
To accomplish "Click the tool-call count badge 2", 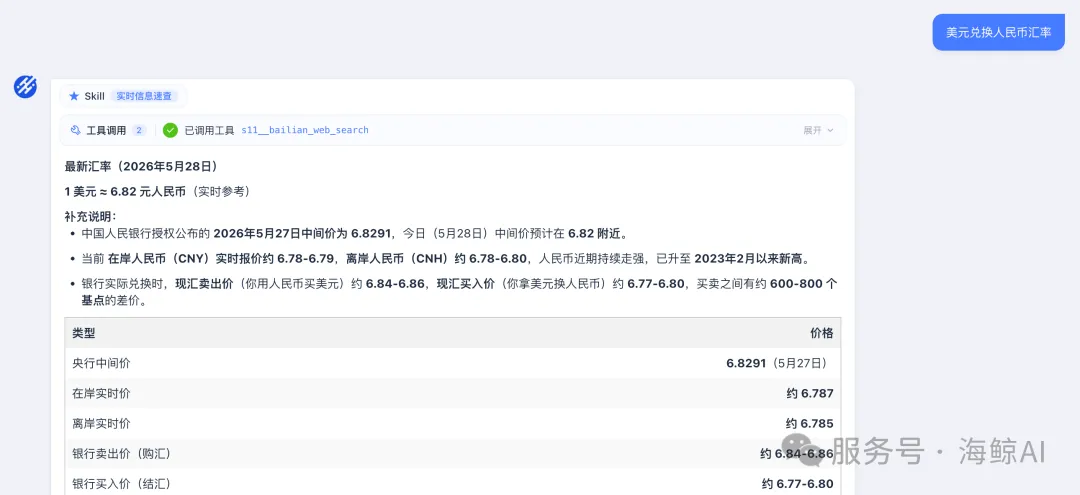I will click(139, 130).
